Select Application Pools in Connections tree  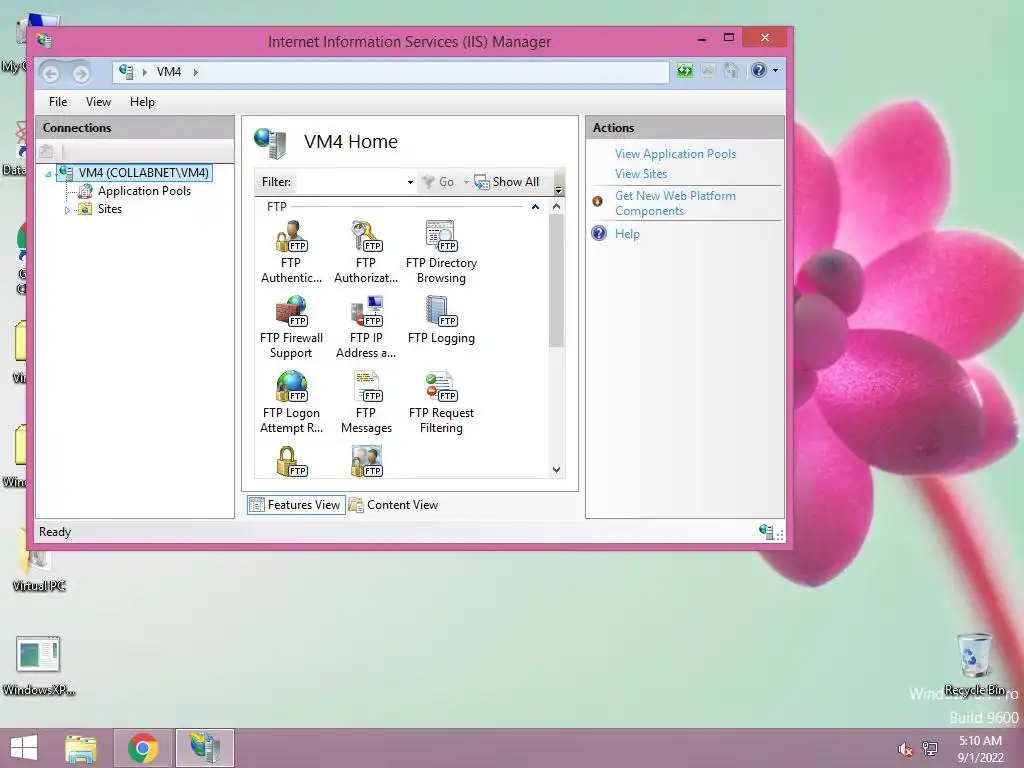[144, 191]
